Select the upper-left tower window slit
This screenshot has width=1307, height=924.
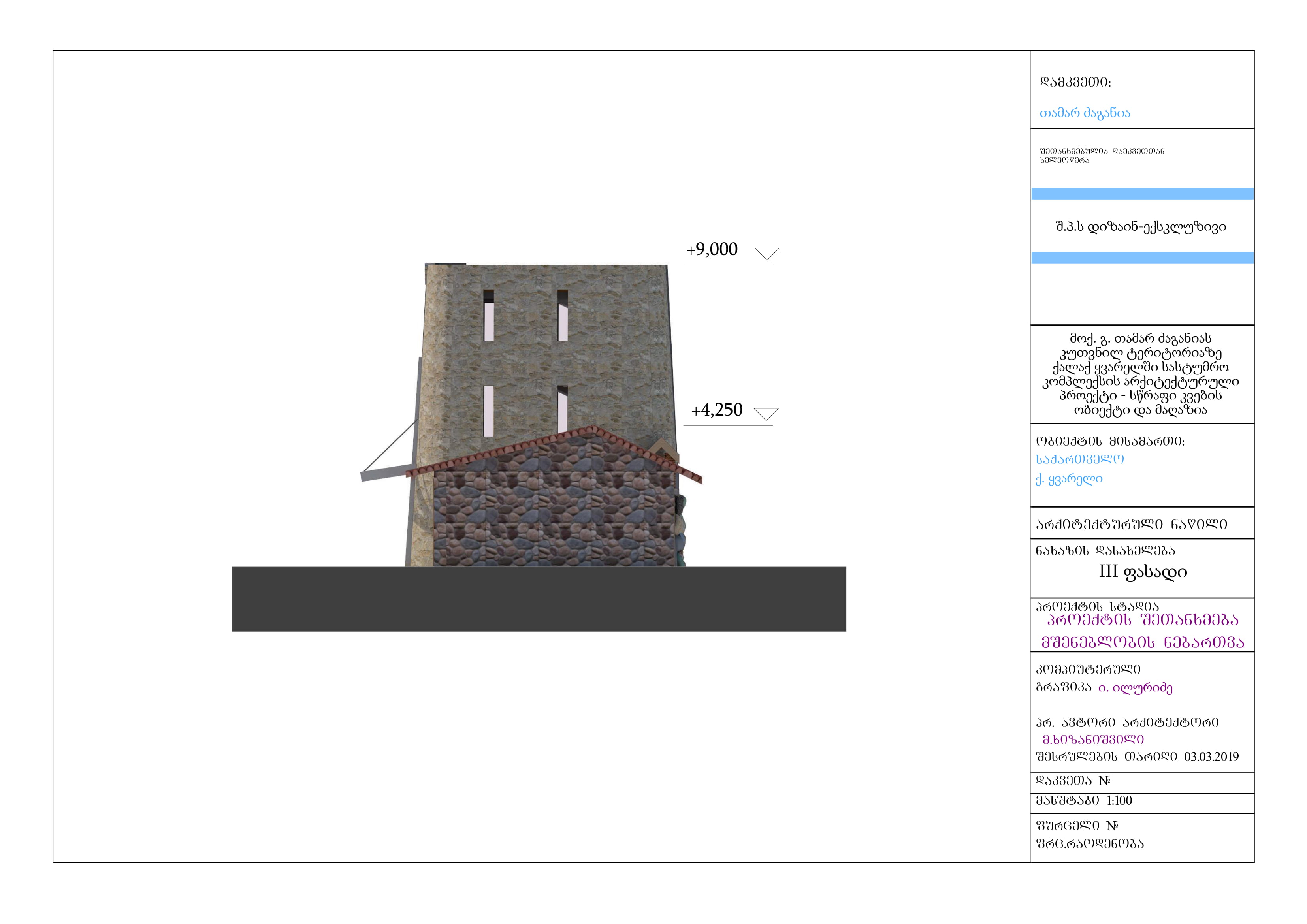tap(488, 316)
